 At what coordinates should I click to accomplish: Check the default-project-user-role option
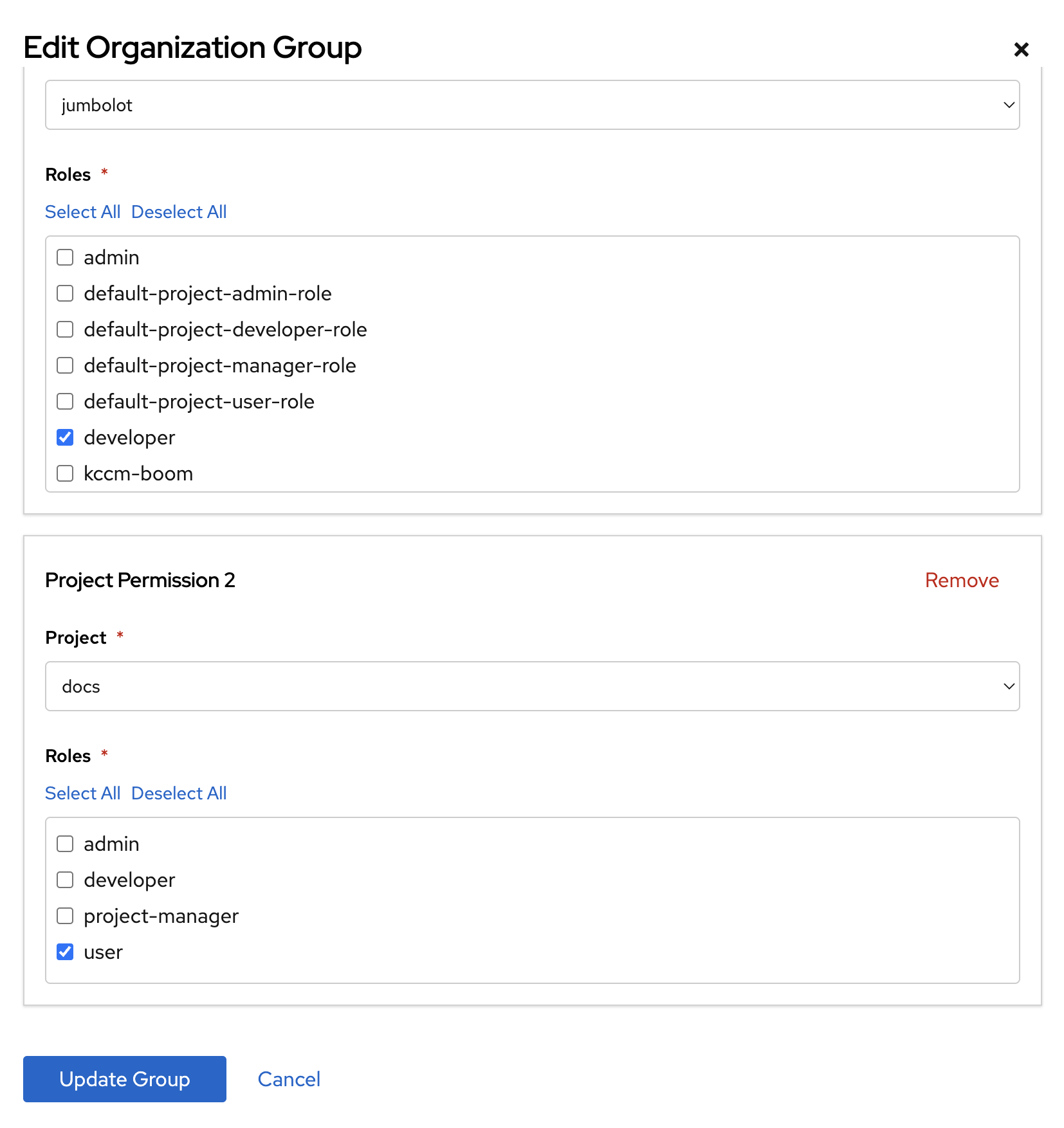(x=65, y=401)
